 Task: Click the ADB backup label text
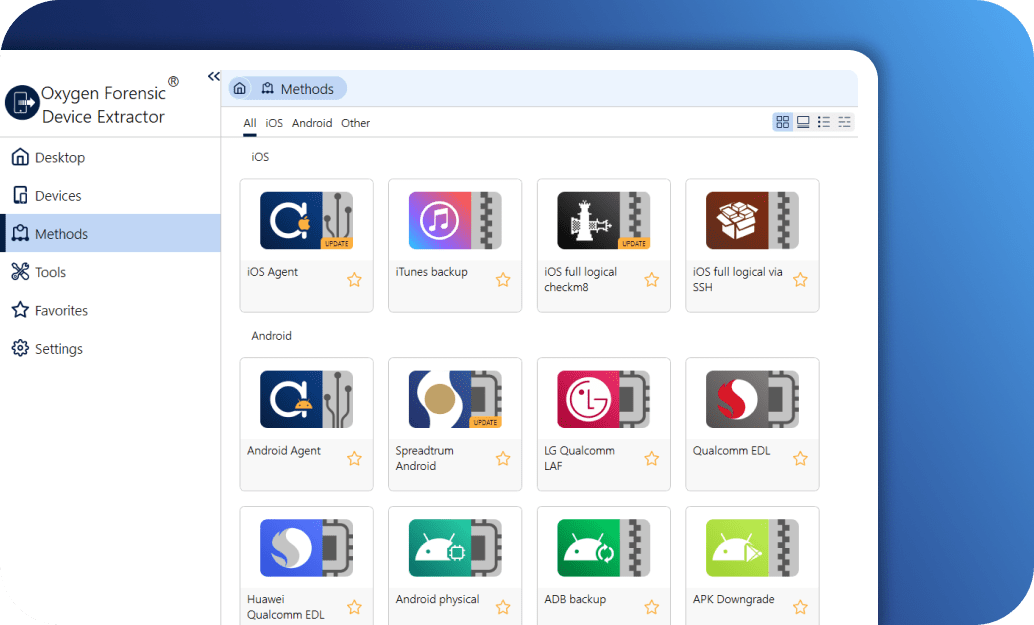tap(575, 599)
